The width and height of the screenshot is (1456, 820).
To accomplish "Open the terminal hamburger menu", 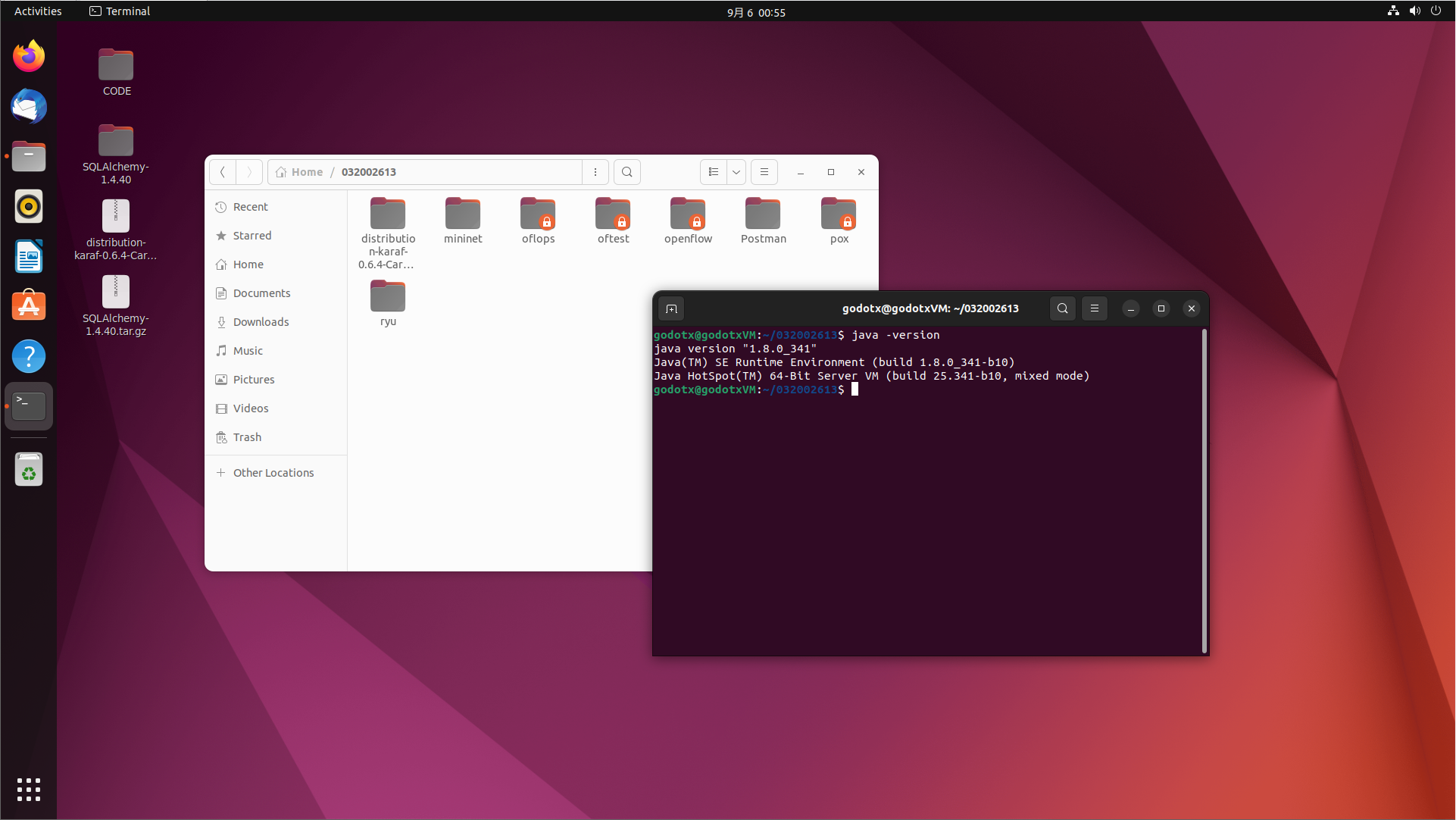I will tap(1094, 308).
